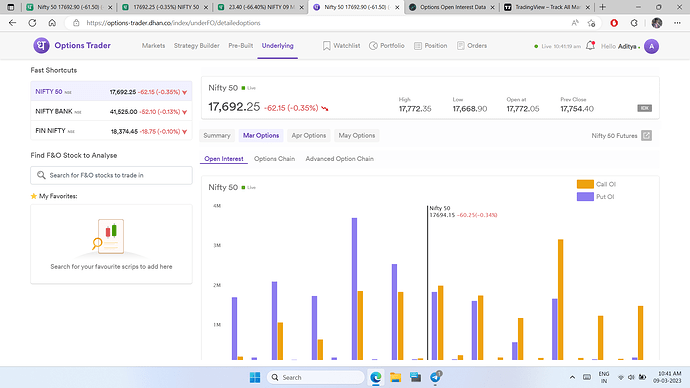Open browser profile picture
The height and width of the screenshot is (388, 690).
click(x=657, y=23)
